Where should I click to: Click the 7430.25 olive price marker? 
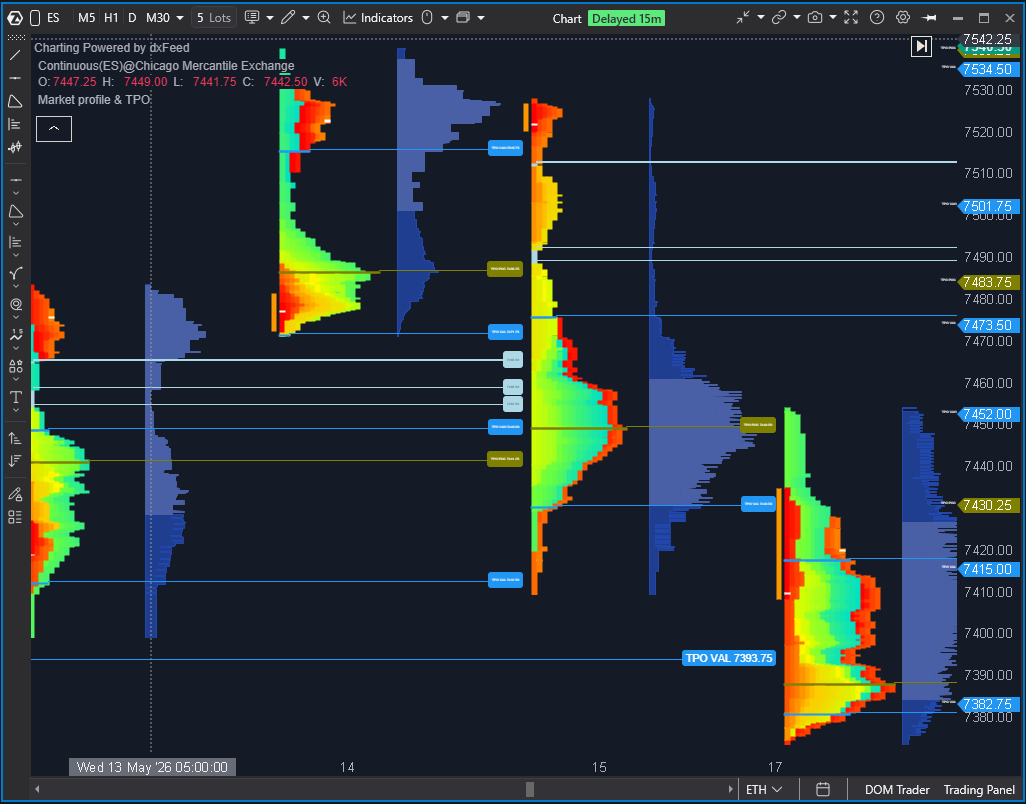coord(989,505)
